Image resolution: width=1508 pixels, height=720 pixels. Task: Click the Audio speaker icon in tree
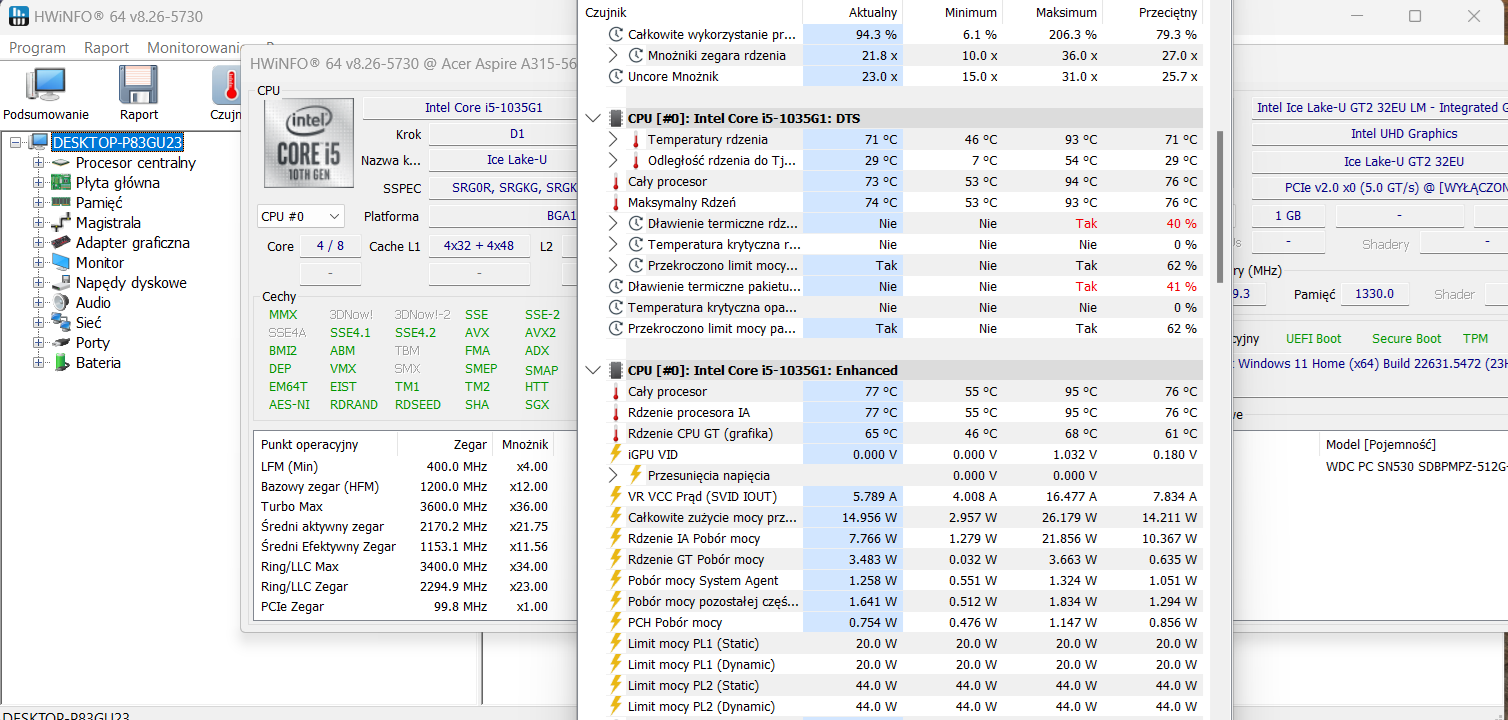(62, 303)
